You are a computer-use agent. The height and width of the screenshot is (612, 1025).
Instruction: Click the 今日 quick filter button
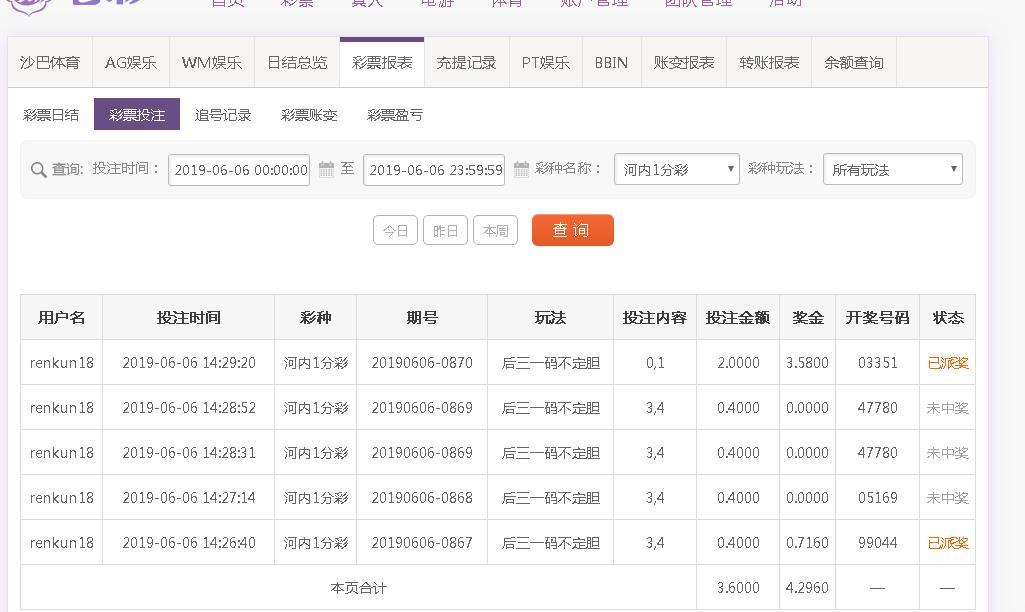[x=395, y=230]
